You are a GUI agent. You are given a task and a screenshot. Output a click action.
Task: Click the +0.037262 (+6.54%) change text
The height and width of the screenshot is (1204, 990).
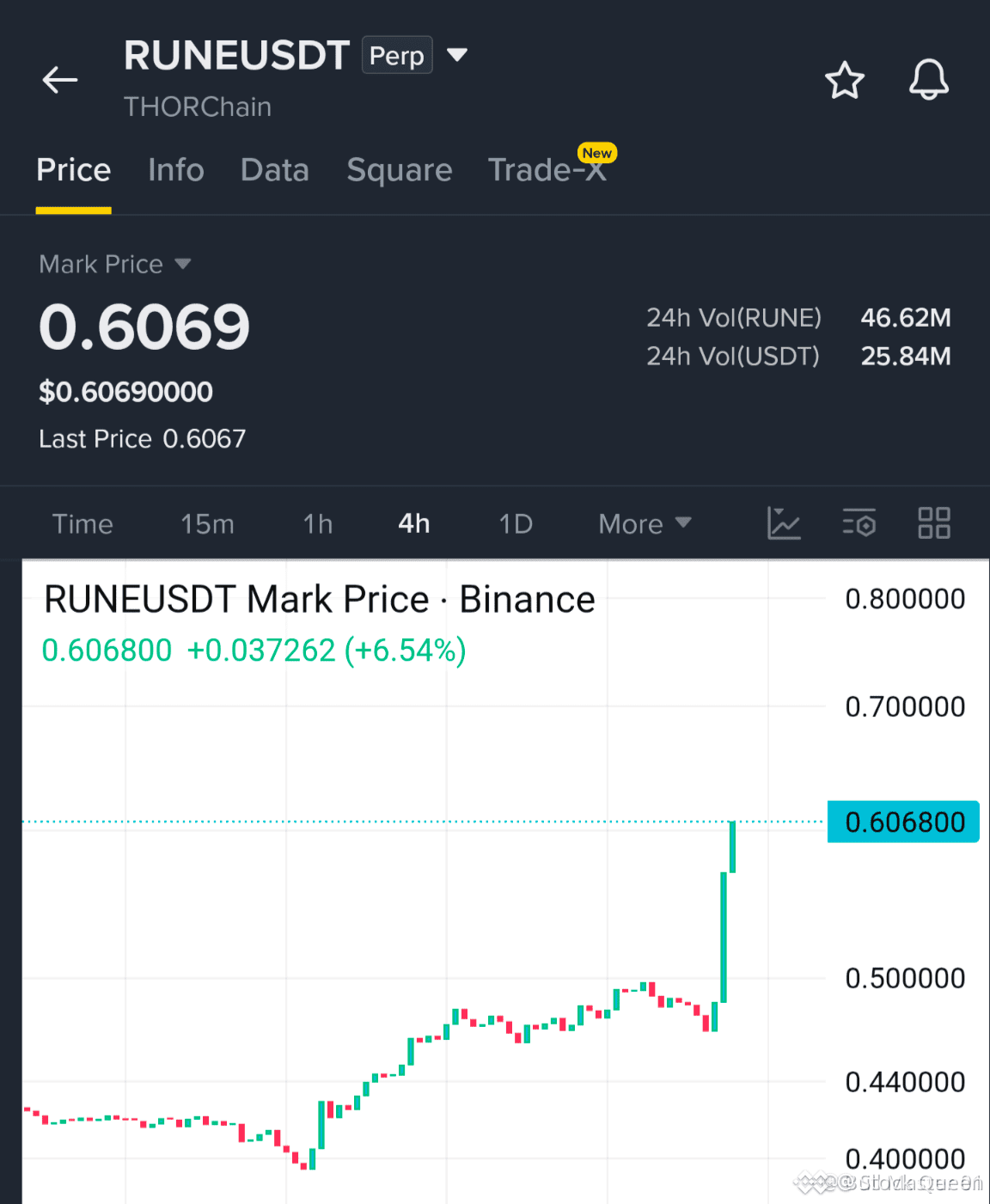pos(327,651)
